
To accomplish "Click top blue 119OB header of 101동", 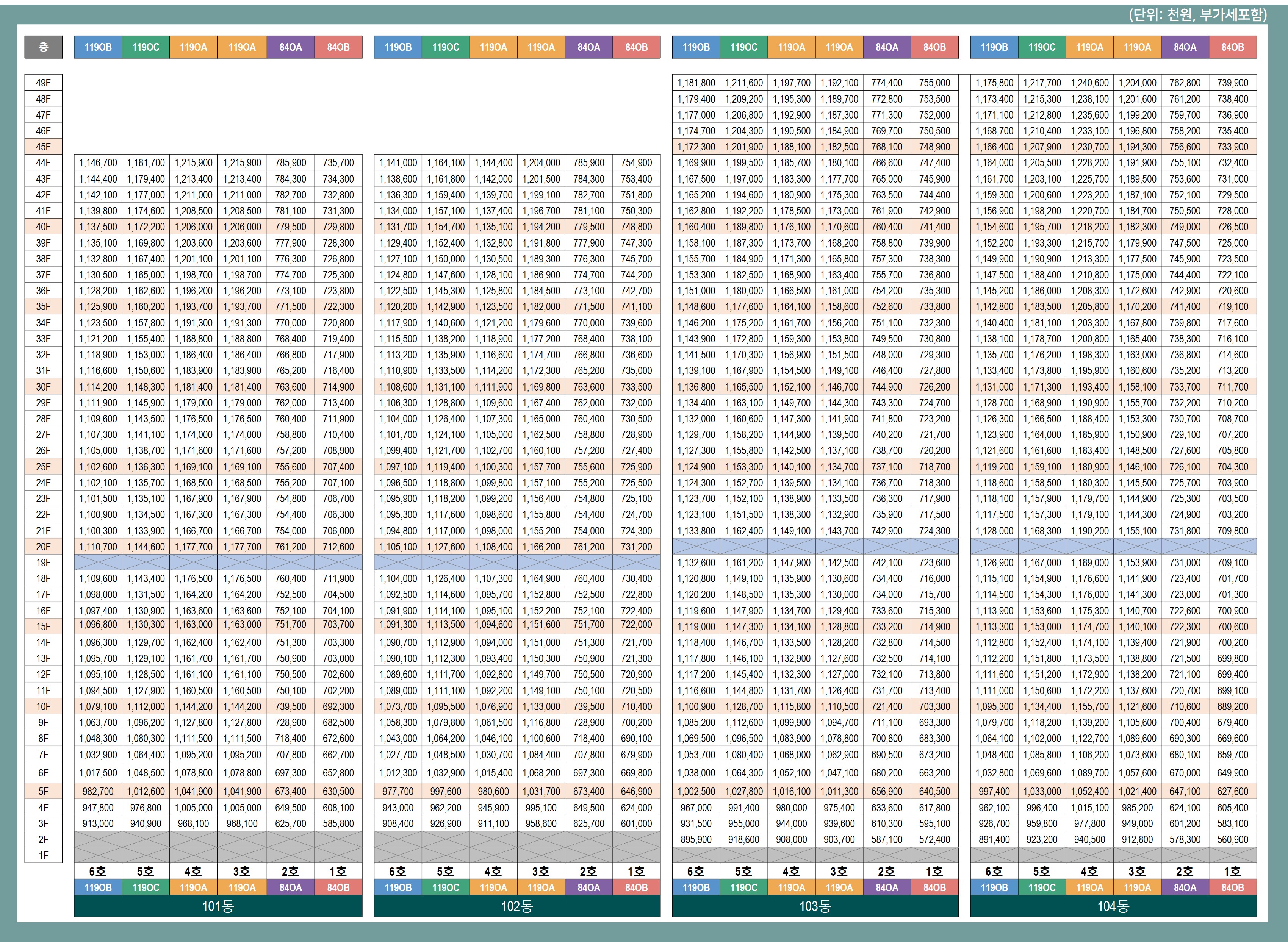I will [98, 47].
